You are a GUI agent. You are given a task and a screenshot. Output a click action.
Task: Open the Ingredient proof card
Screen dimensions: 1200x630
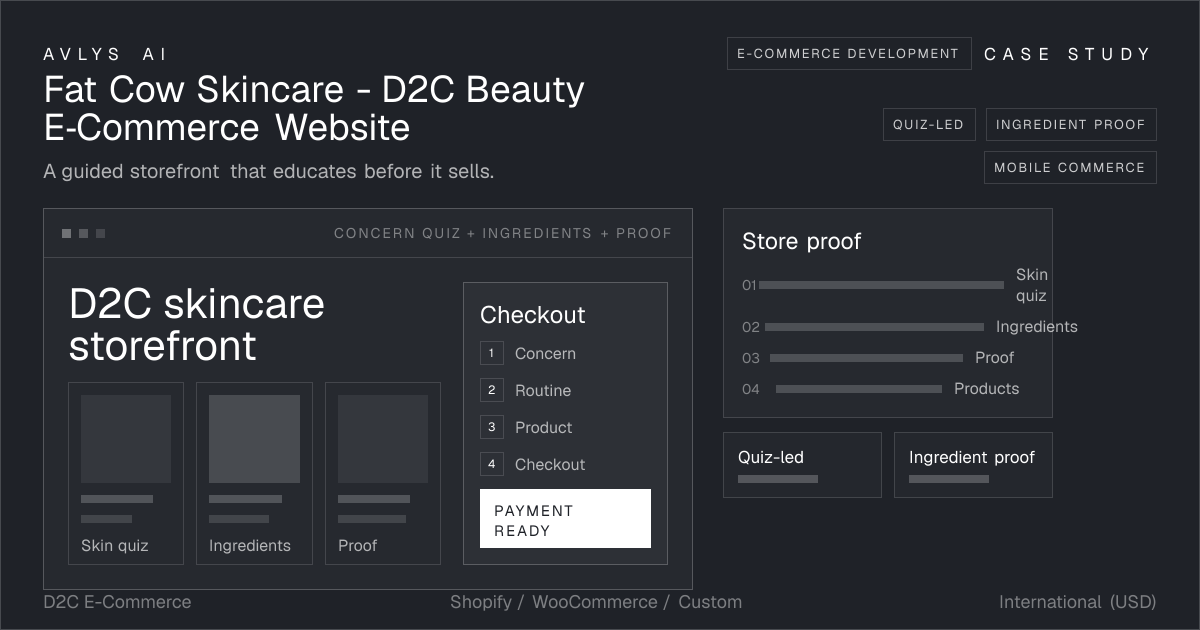point(973,465)
